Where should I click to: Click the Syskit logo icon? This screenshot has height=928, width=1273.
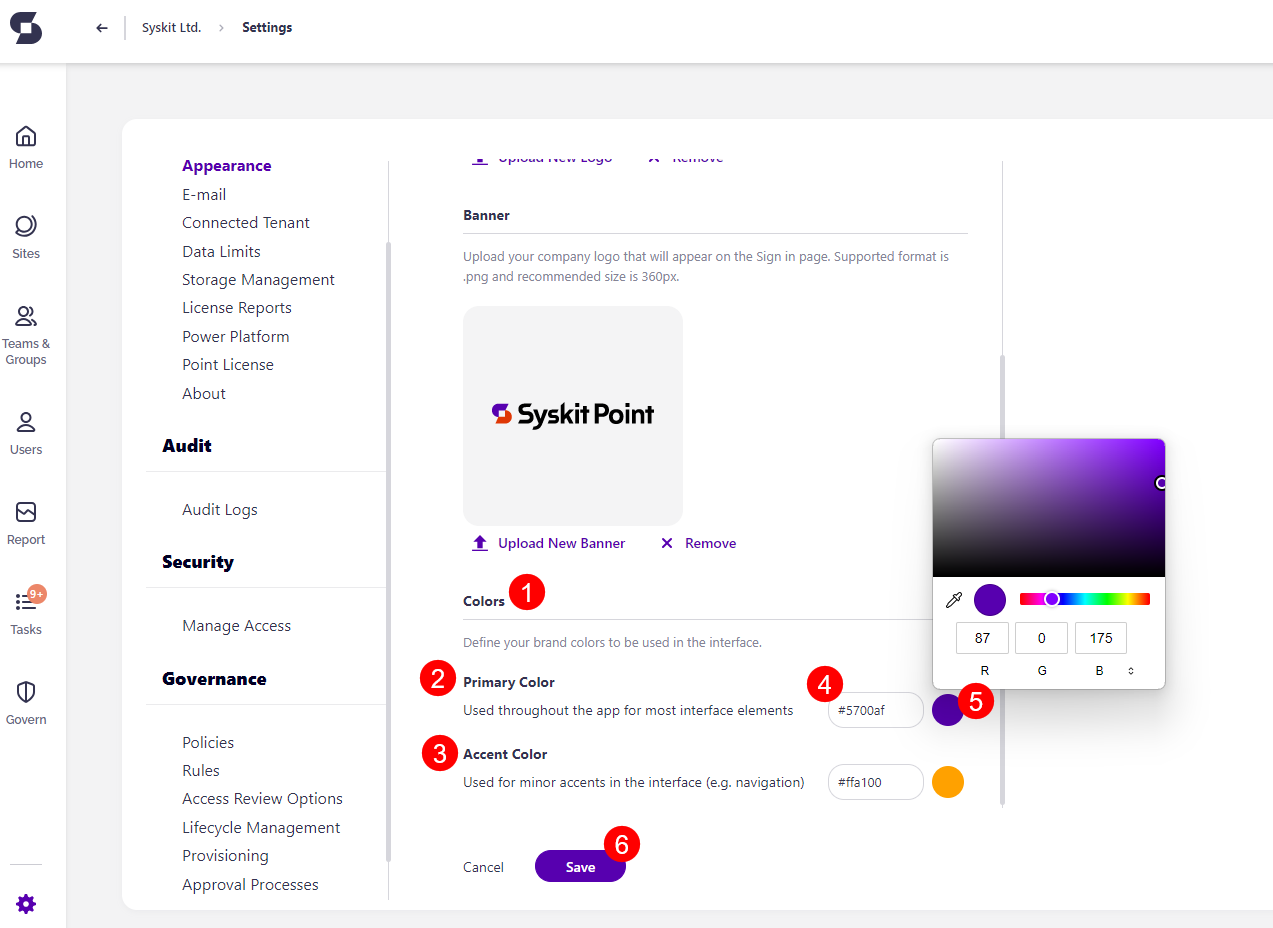pos(26,28)
